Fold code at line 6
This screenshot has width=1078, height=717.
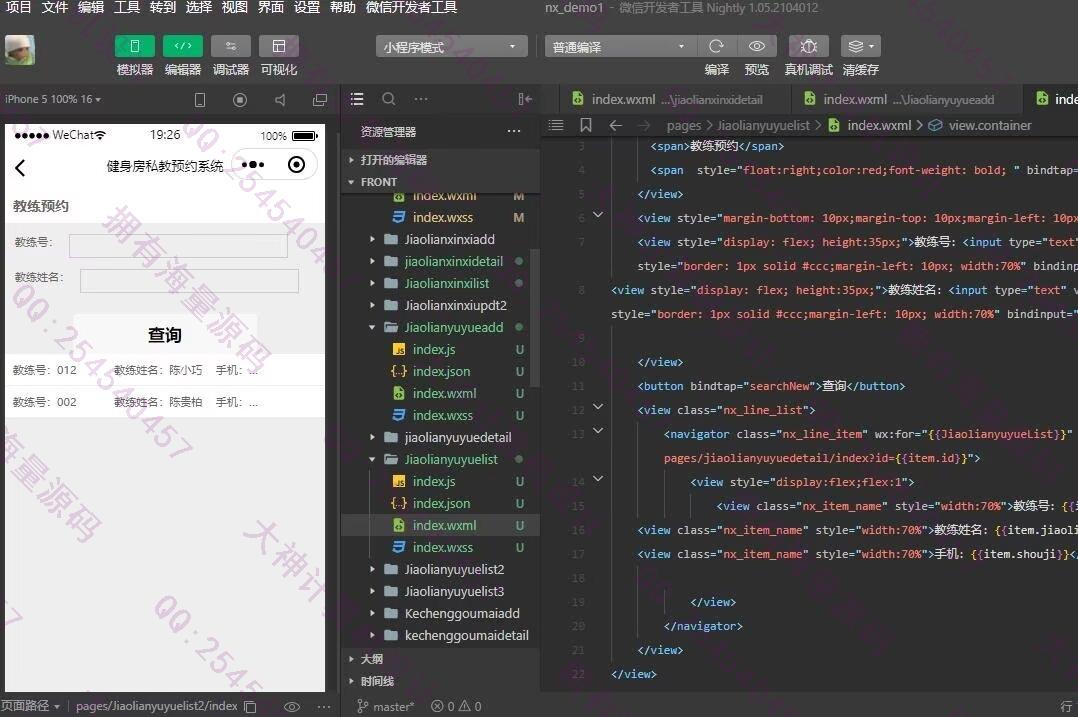[598, 215]
